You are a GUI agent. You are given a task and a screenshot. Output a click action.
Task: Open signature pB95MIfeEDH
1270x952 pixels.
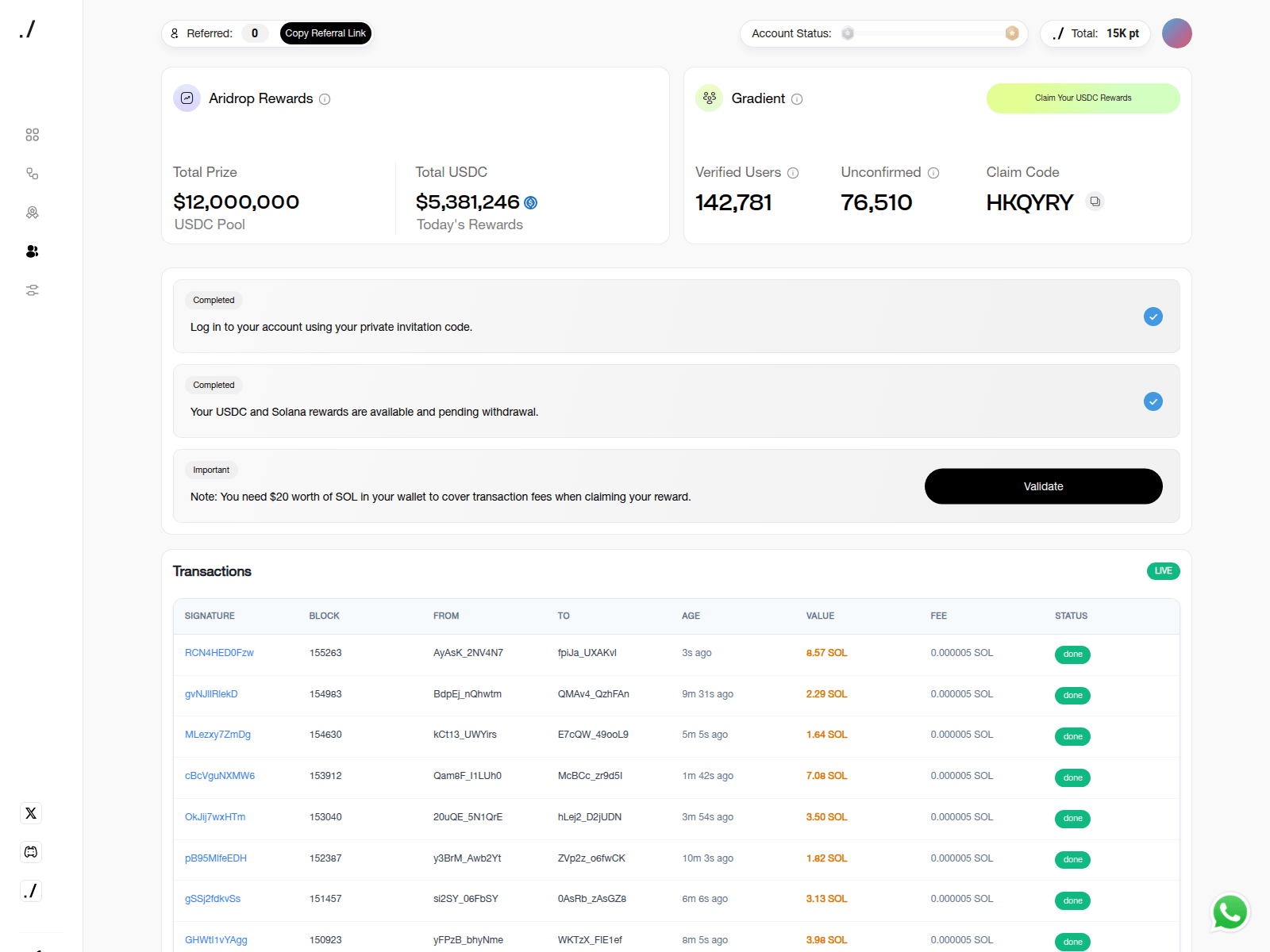coord(216,858)
